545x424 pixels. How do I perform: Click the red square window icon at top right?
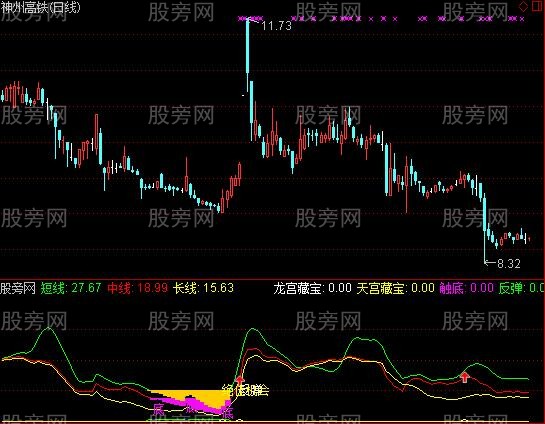point(538,6)
